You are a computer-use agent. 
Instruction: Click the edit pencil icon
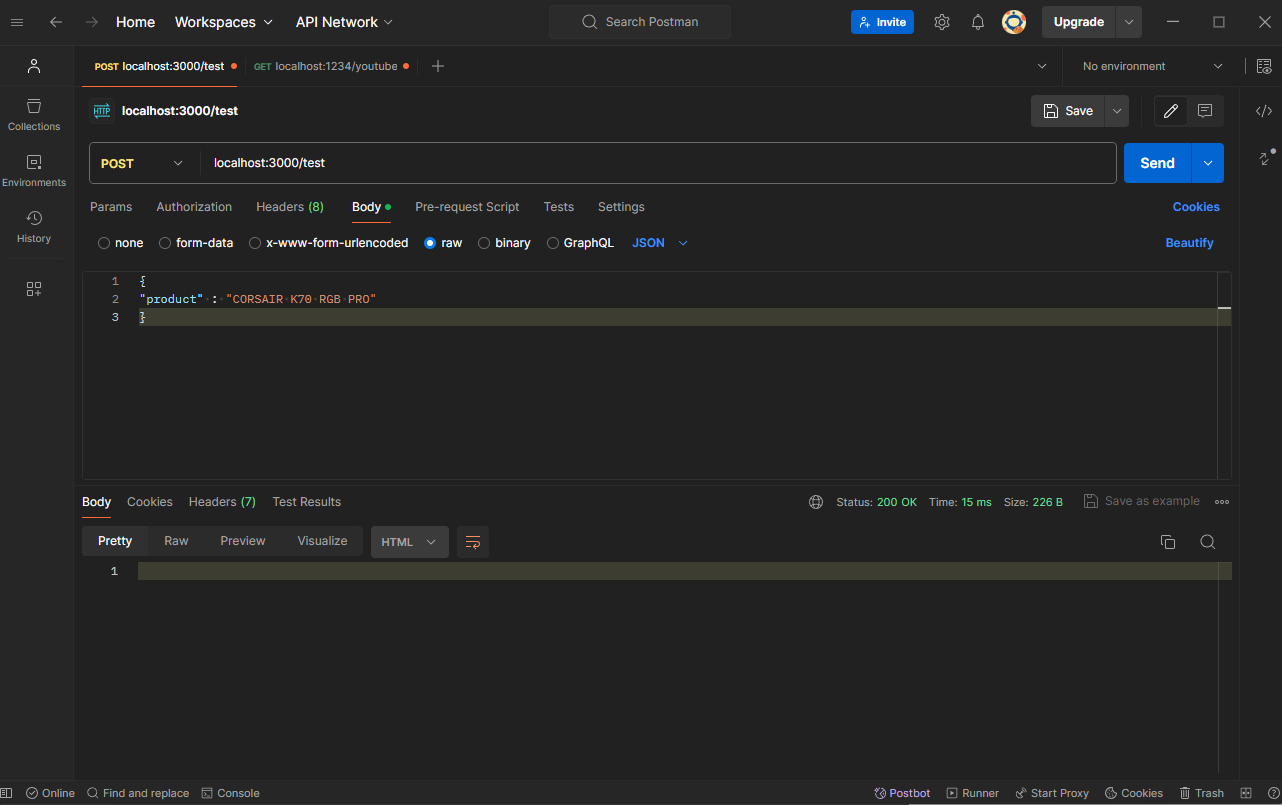pyautogui.click(x=1171, y=111)
